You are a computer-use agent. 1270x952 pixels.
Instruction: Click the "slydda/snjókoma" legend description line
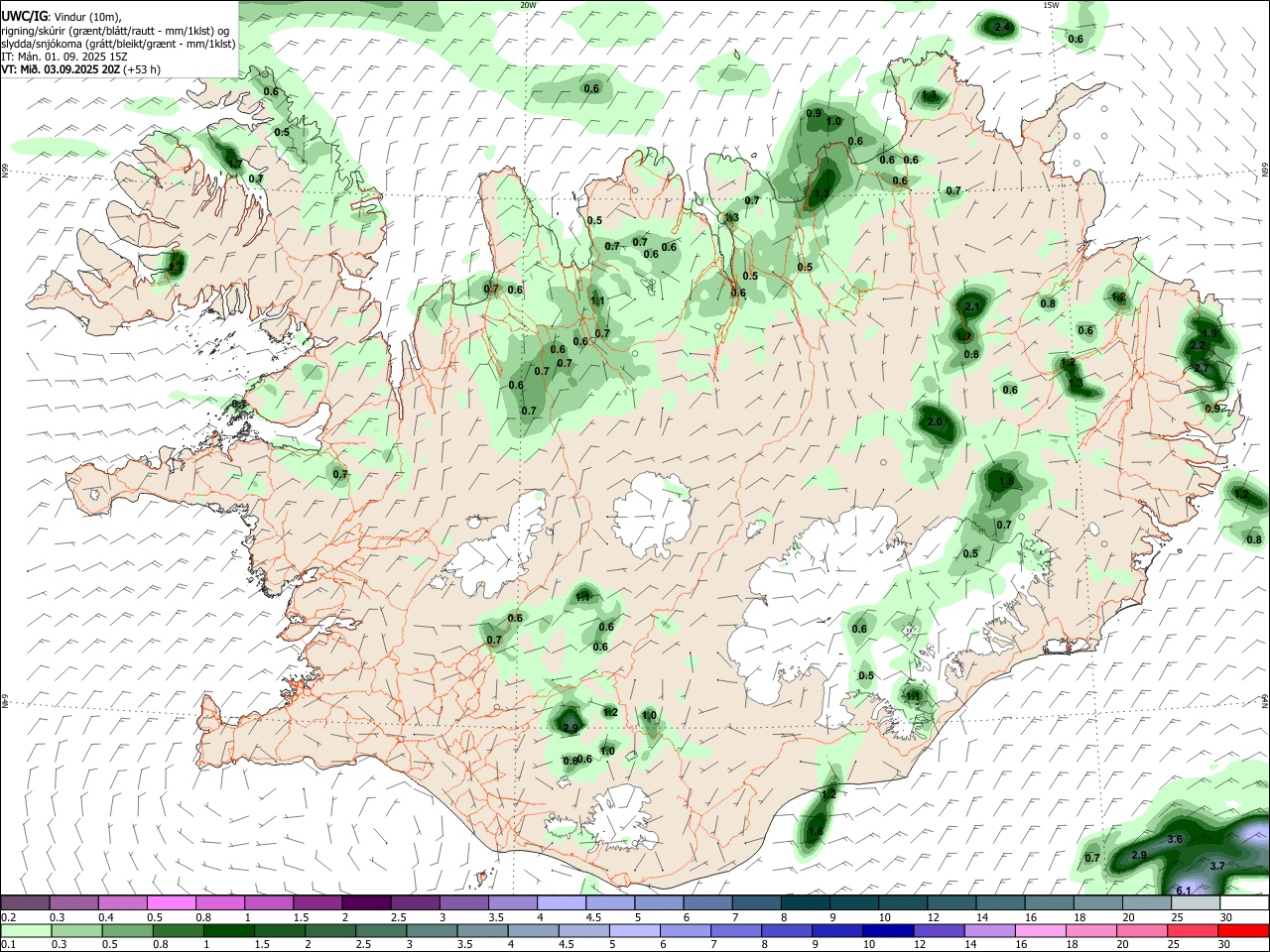pyautogui.click(x=118, y=44)
